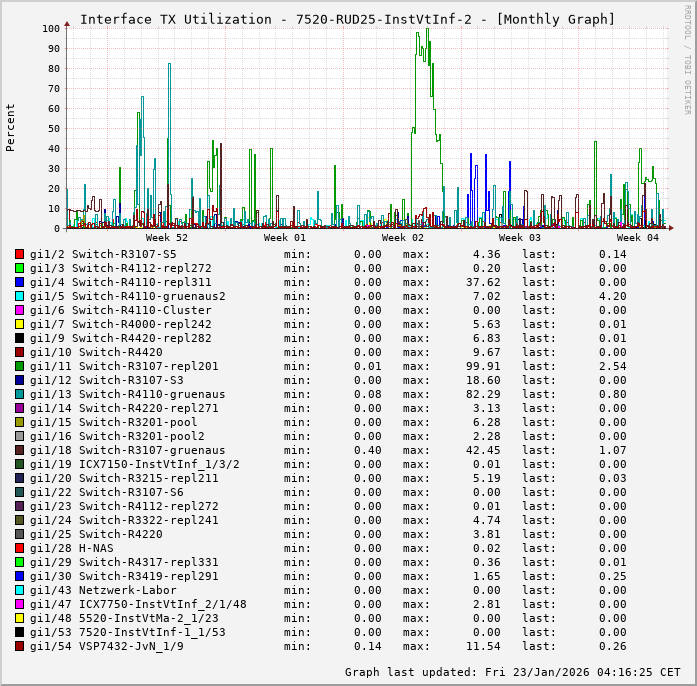
Task: Click the Graph last updated timestamp
Action: (512, 672)
